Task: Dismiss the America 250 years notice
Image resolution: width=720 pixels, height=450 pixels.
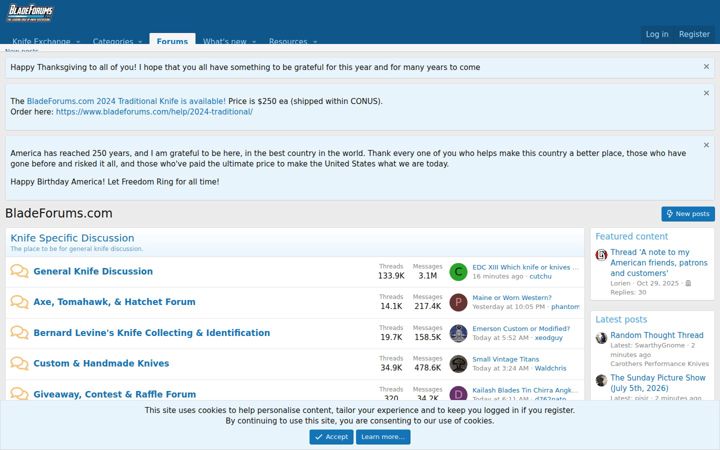Action: 706,145
